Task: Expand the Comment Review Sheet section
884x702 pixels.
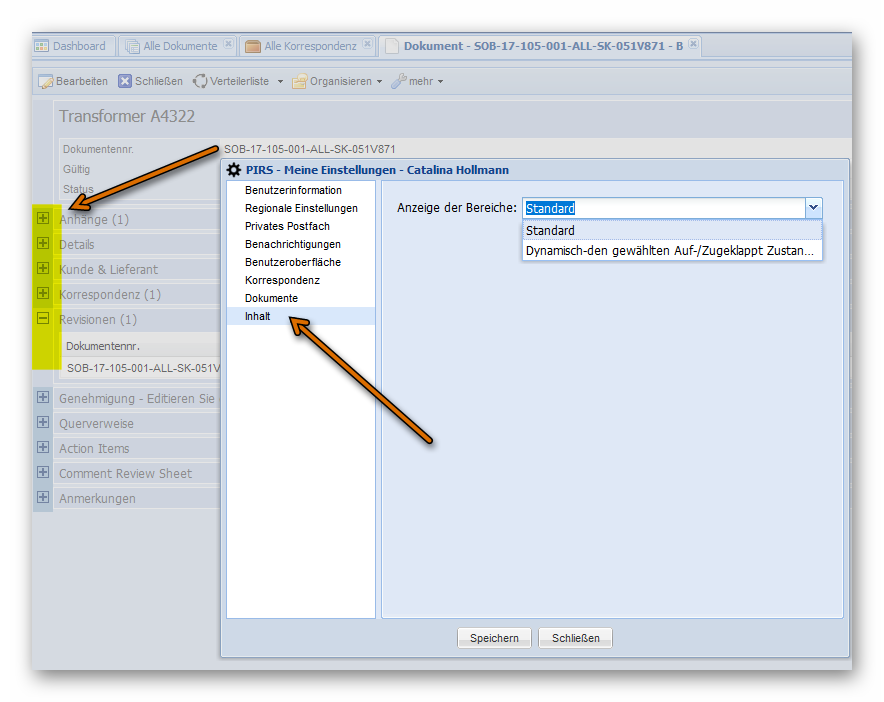Action: tap(43, 472)
